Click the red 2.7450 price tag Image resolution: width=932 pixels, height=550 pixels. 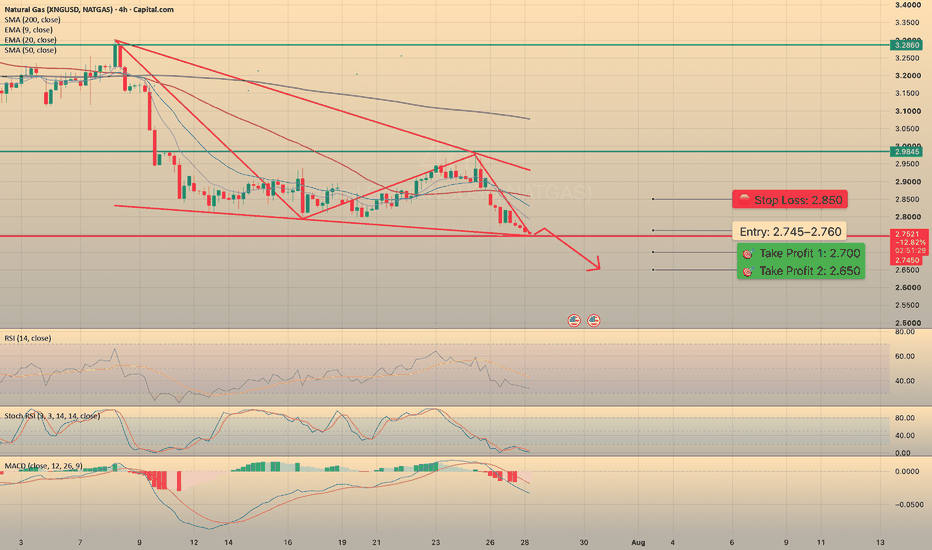[908, 260]
